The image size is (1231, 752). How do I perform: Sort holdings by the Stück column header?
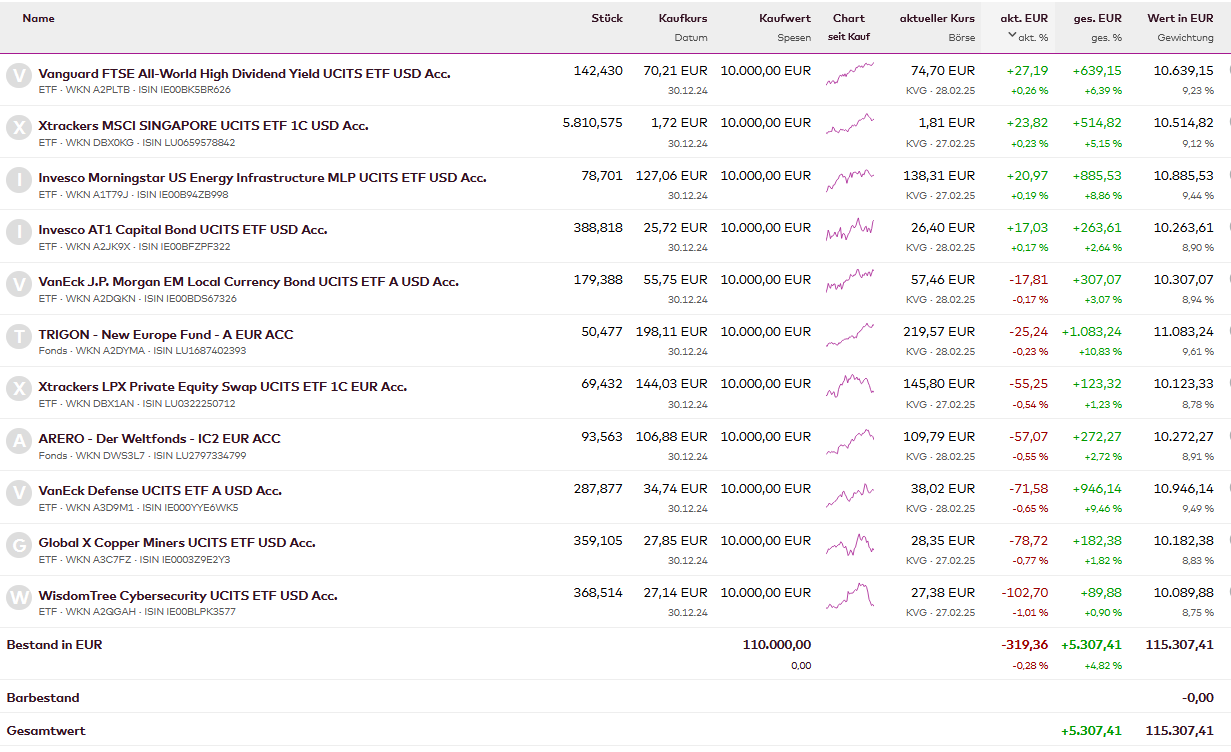606,18
